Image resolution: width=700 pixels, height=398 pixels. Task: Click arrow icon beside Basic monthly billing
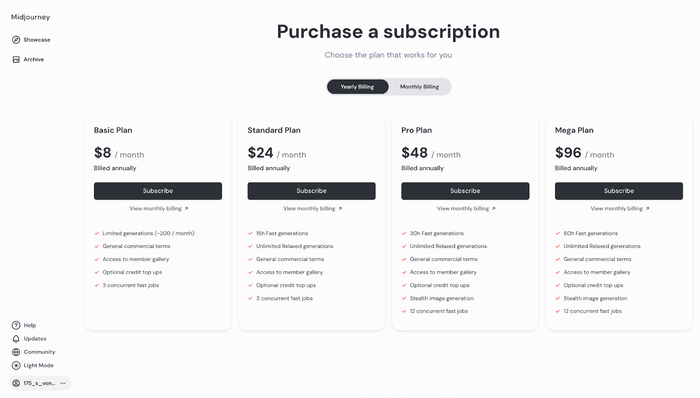click(187, 208)
